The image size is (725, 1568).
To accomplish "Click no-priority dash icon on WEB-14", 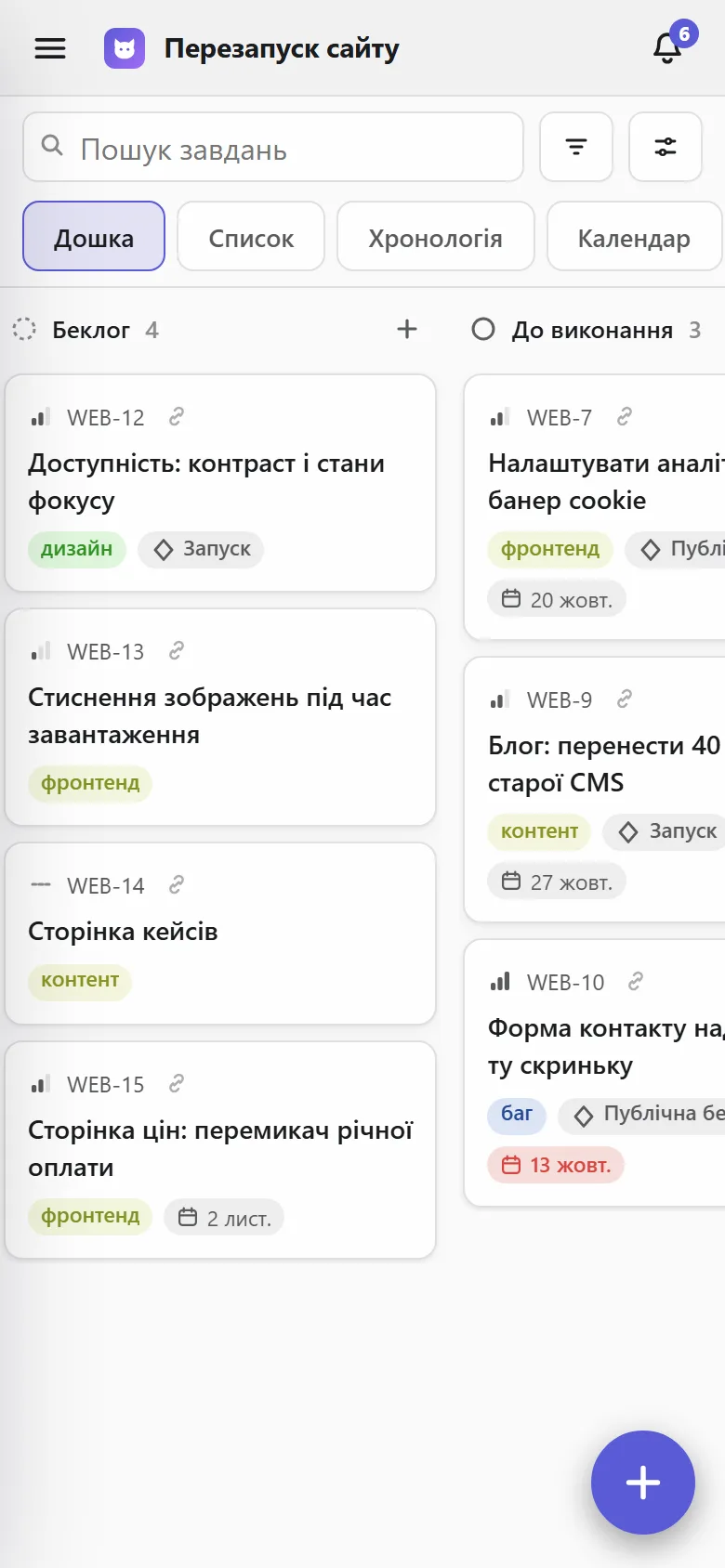I will click(40, 885).
